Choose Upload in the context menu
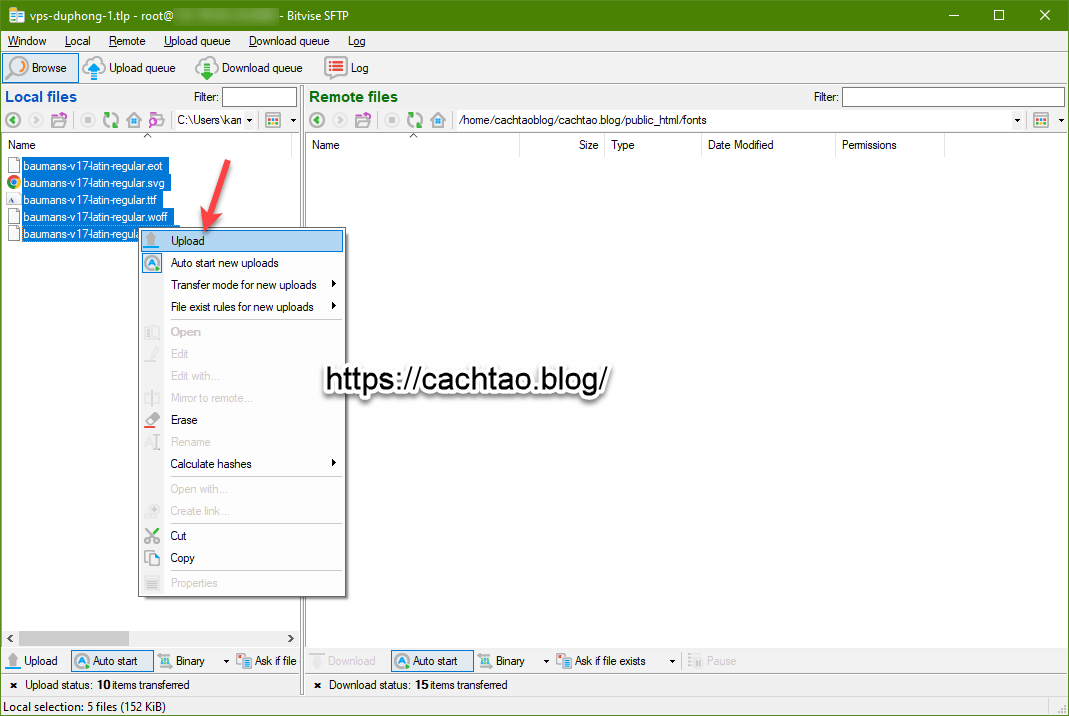This screenshot has height=716, width=1069. pos(242,241)
